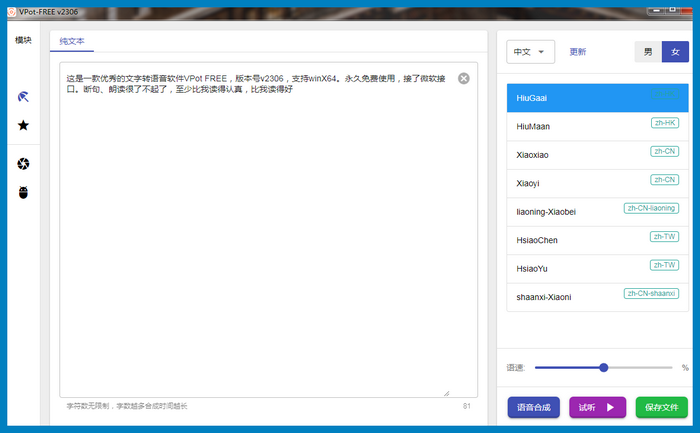Click the bug icon in the sidebar
Screen dimensions: 700x433
(23, 192)
